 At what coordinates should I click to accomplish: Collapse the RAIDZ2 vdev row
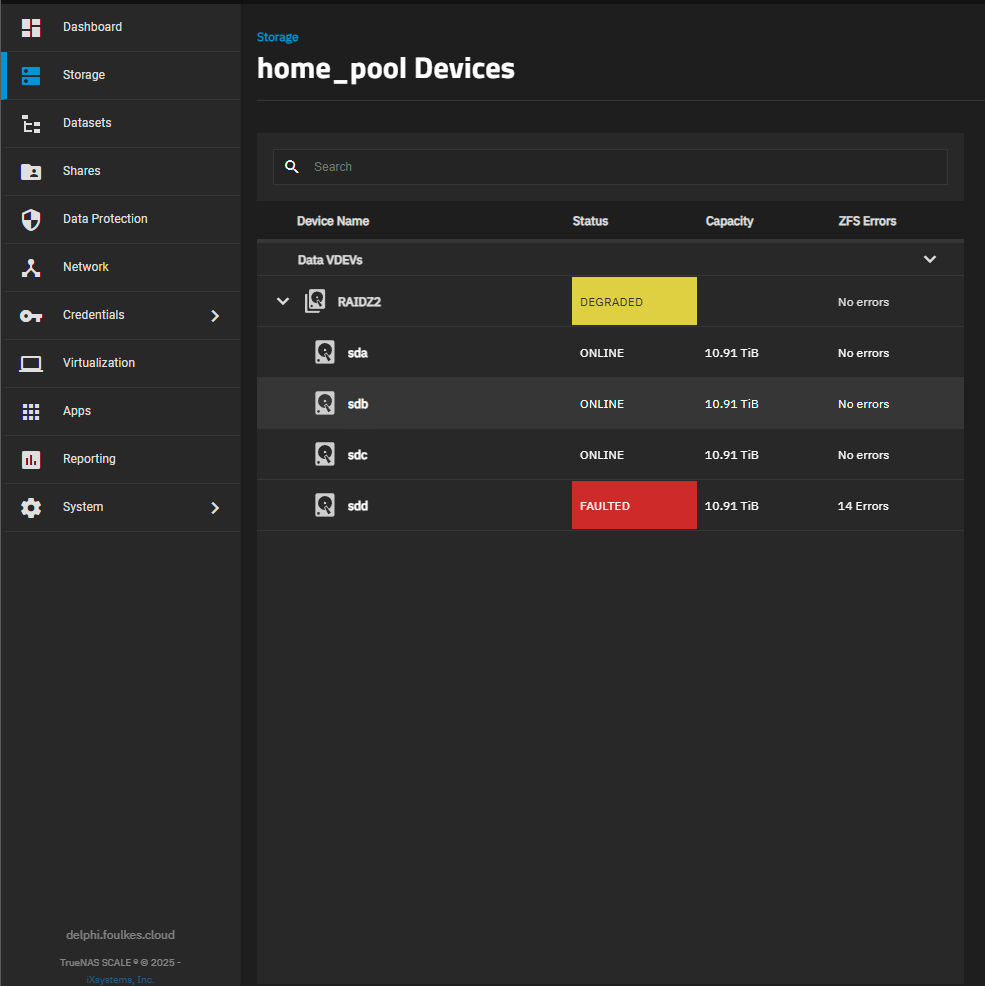click(283, 302)
